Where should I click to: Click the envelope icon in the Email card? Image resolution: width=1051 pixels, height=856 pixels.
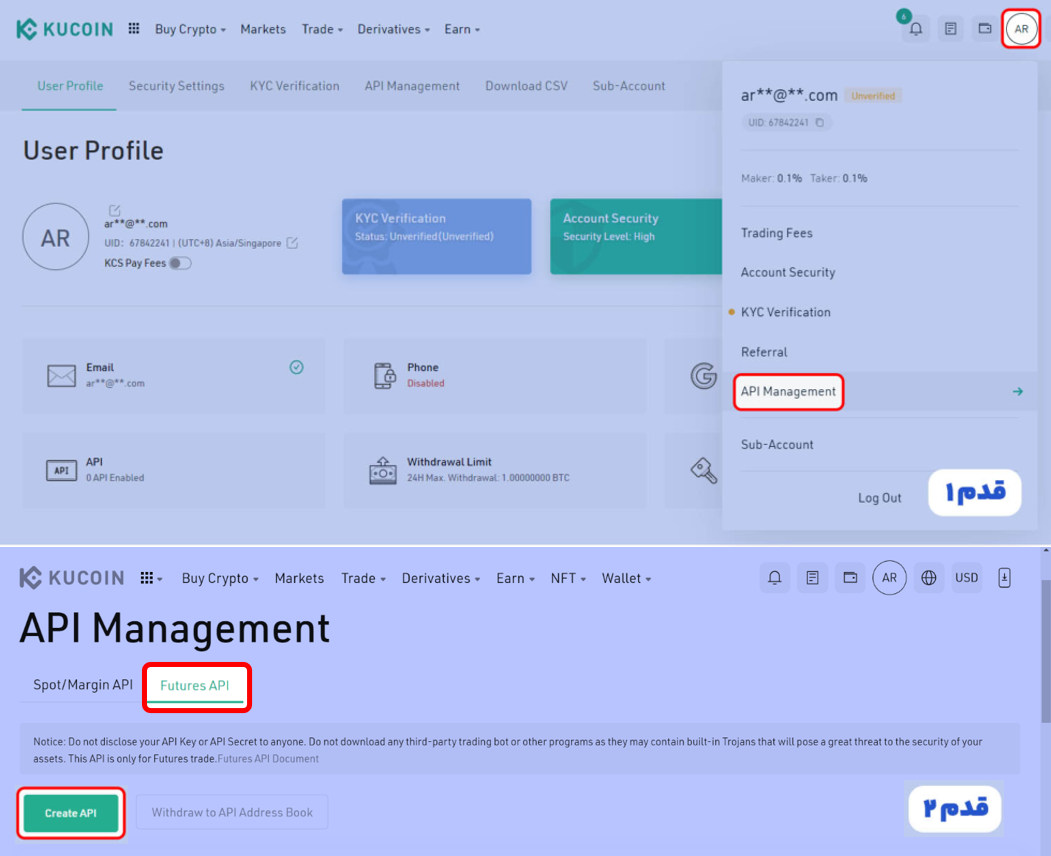[x=61, y=375]
